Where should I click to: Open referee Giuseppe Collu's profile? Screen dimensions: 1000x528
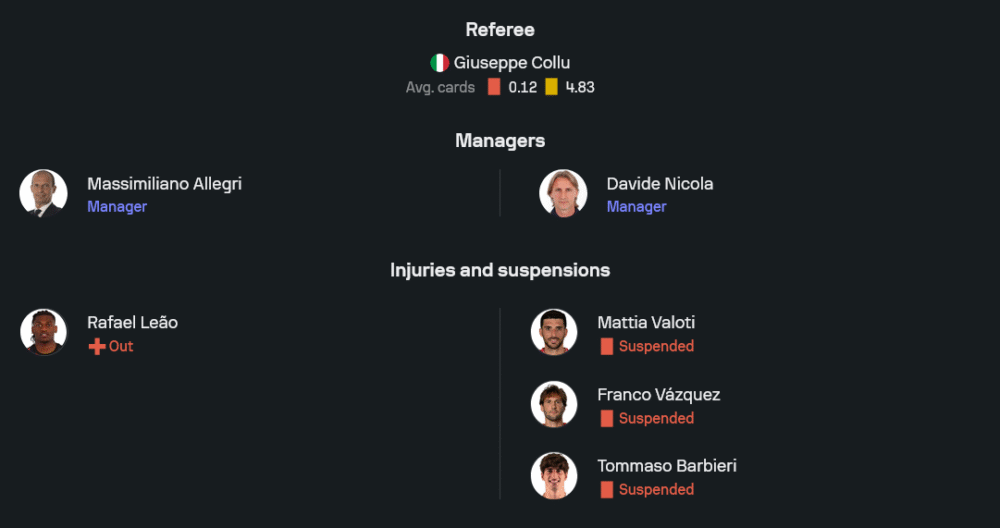click(x=511, y=63)
